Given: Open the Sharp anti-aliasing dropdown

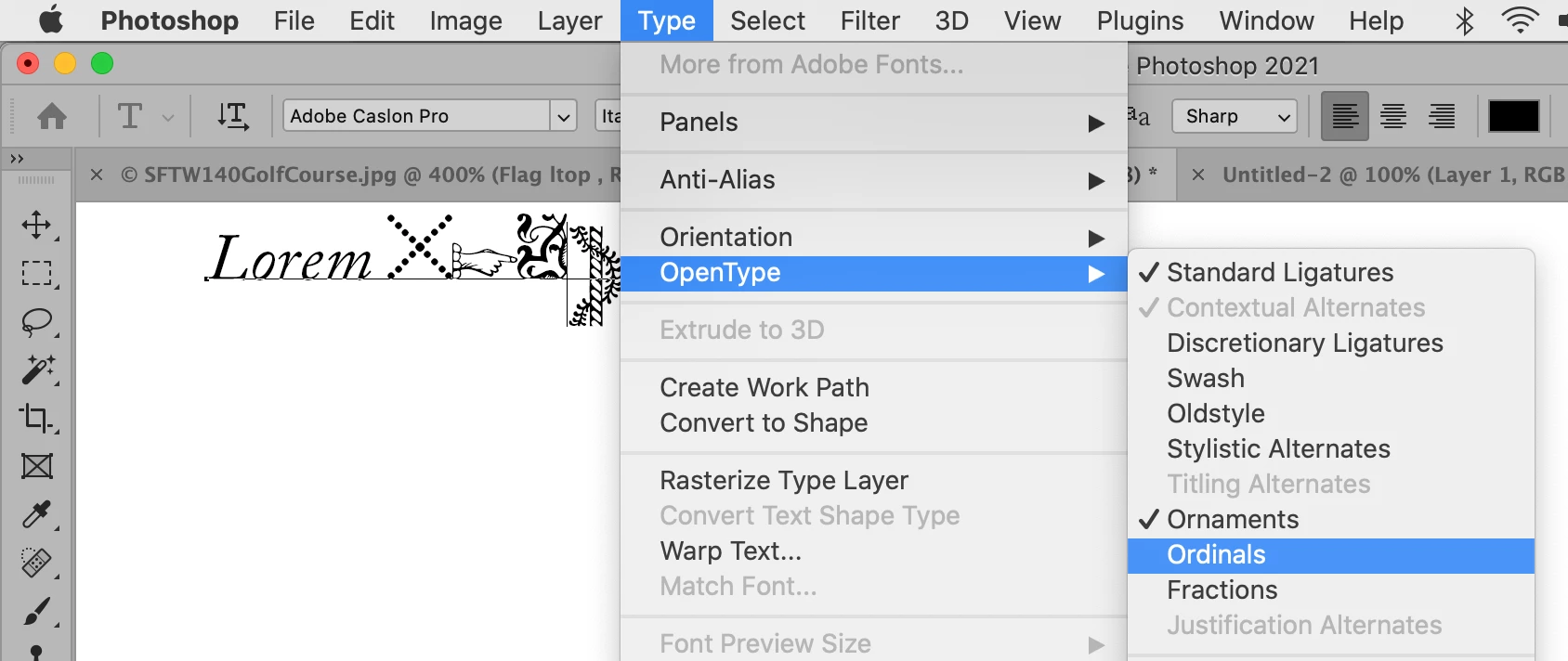Looking at the screenshot, I should pyautogui.click(x=1235, y=116).
